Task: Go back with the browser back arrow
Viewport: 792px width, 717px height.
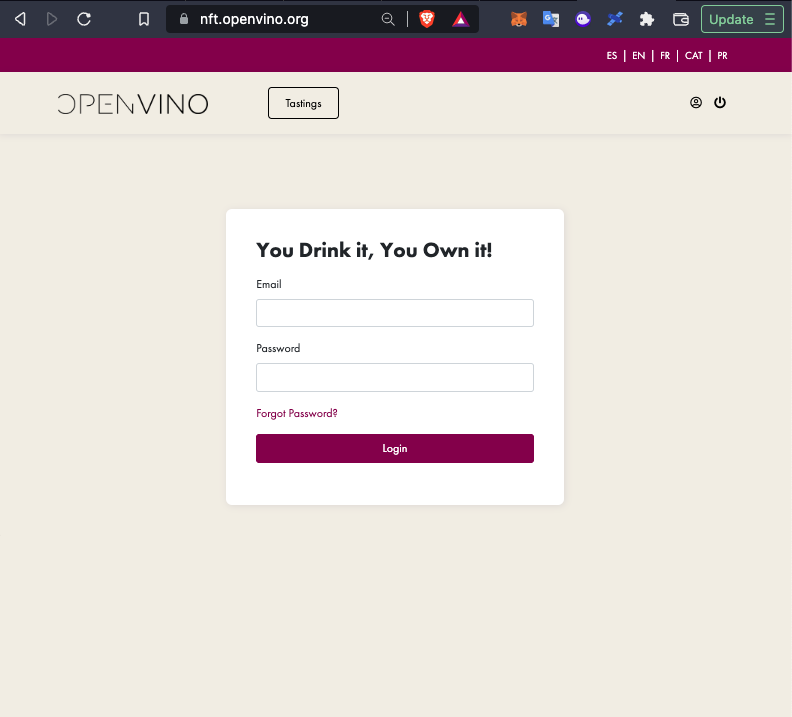Action: 20,19
